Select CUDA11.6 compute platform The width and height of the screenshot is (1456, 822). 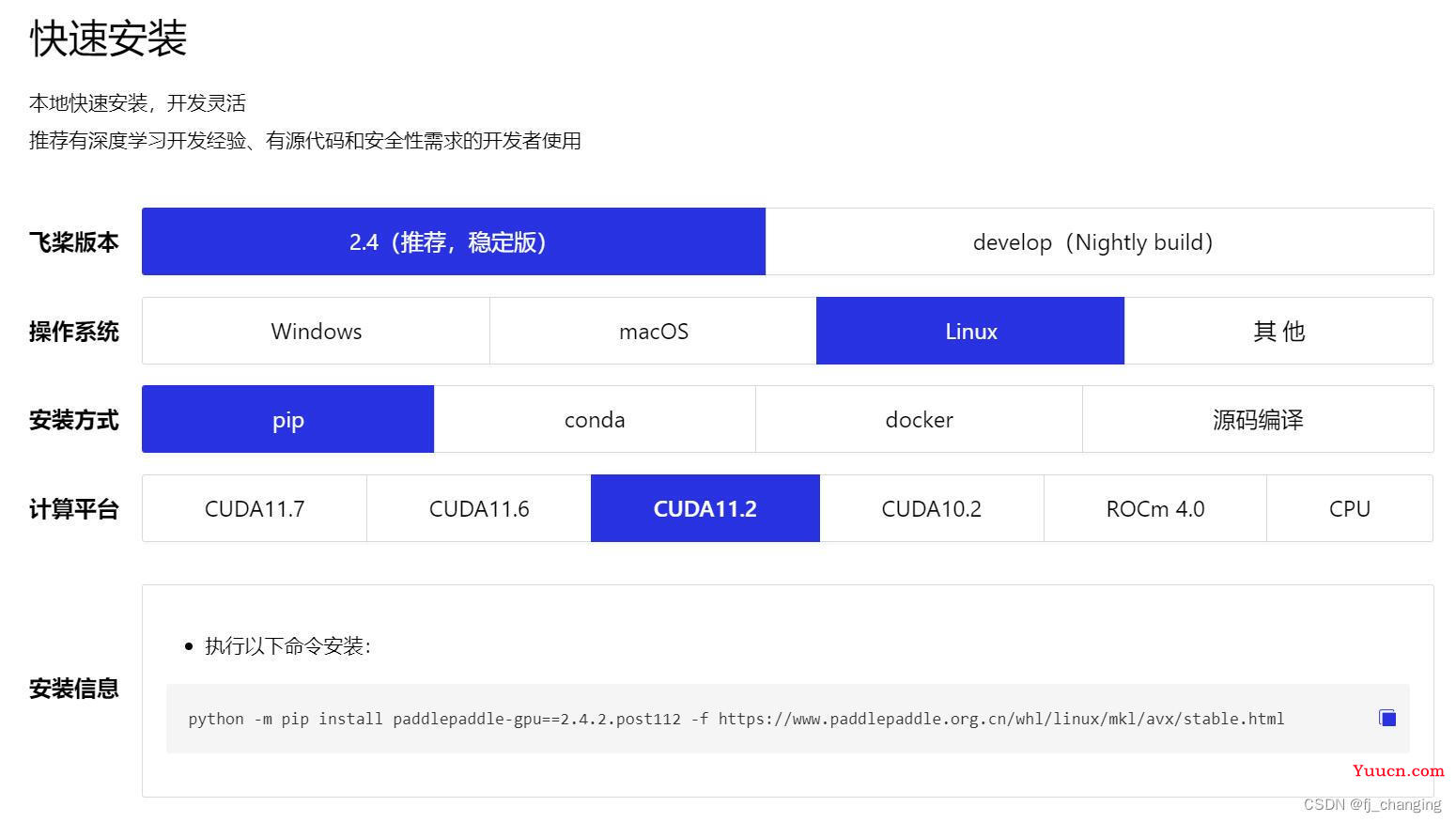coord(479,508)
